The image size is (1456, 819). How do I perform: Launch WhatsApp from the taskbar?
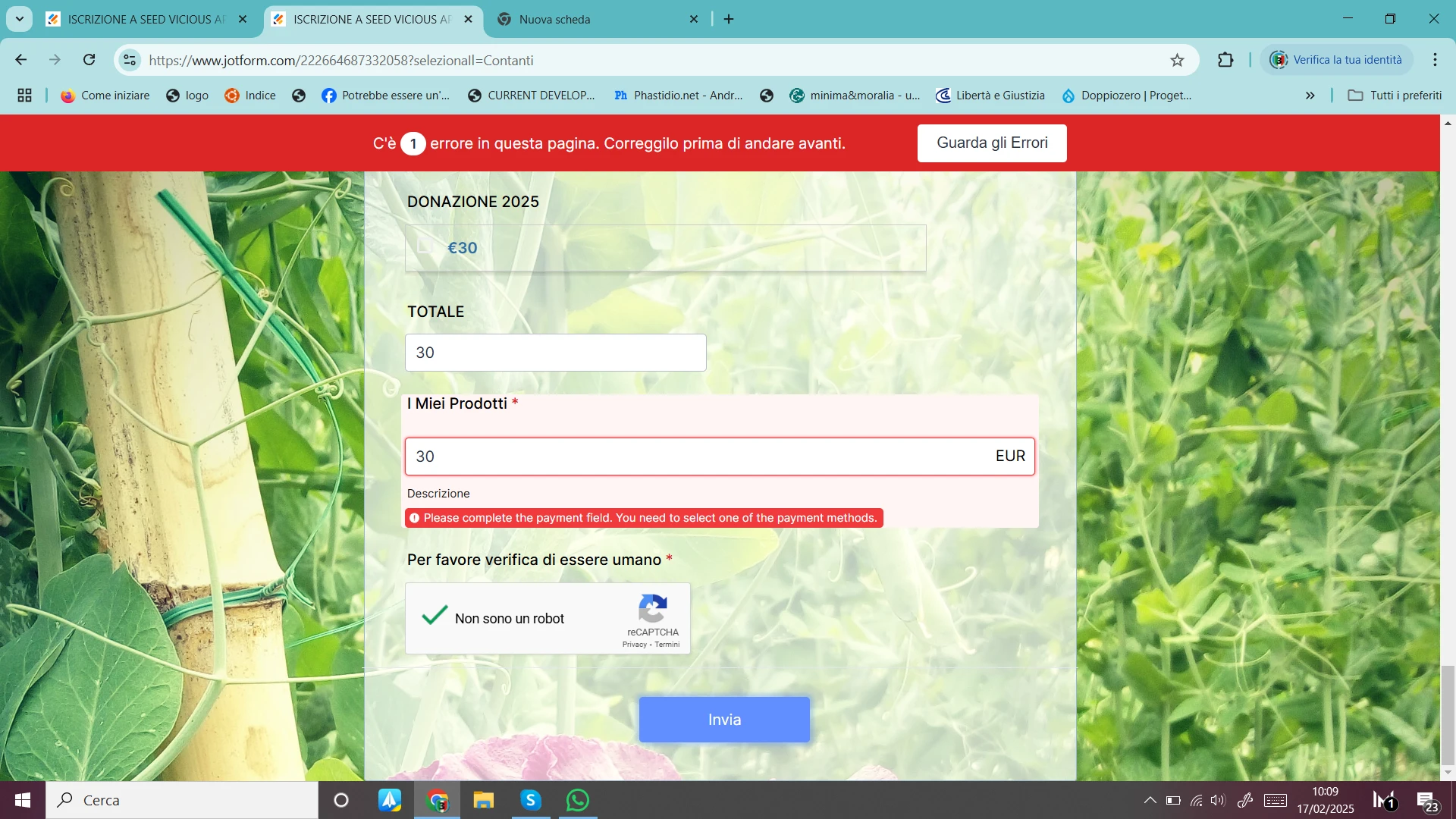click(x=577, y=800)
